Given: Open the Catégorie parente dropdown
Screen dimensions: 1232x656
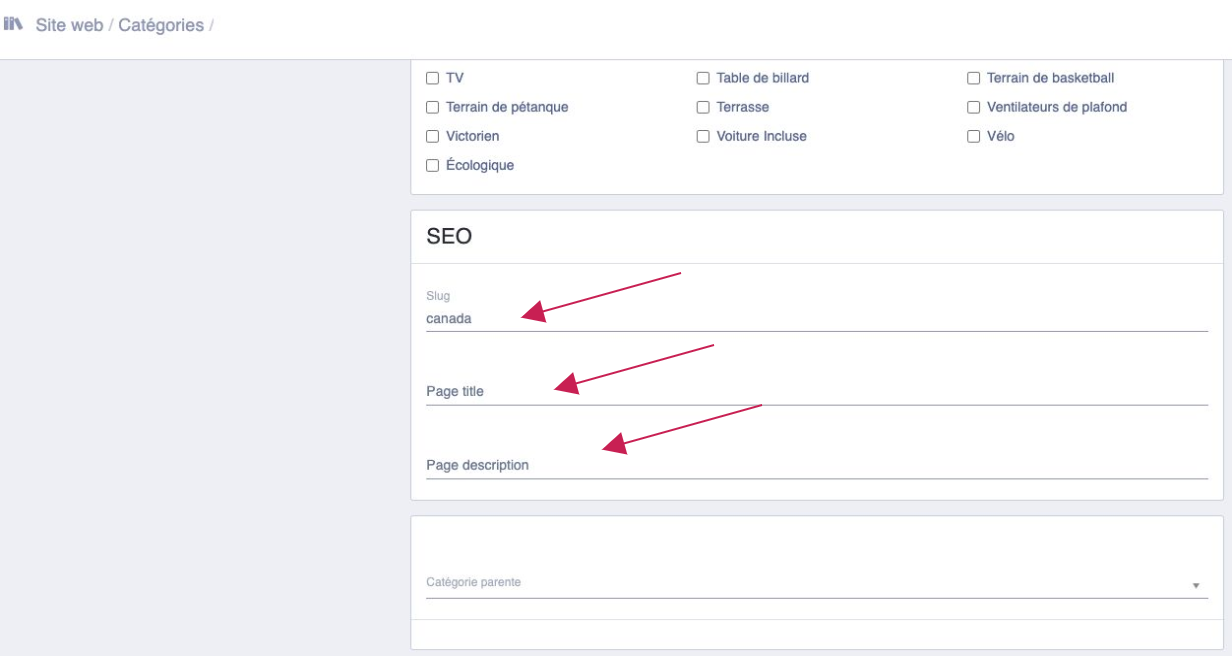Looking at the screenshot, I should [x=817, y=583].
